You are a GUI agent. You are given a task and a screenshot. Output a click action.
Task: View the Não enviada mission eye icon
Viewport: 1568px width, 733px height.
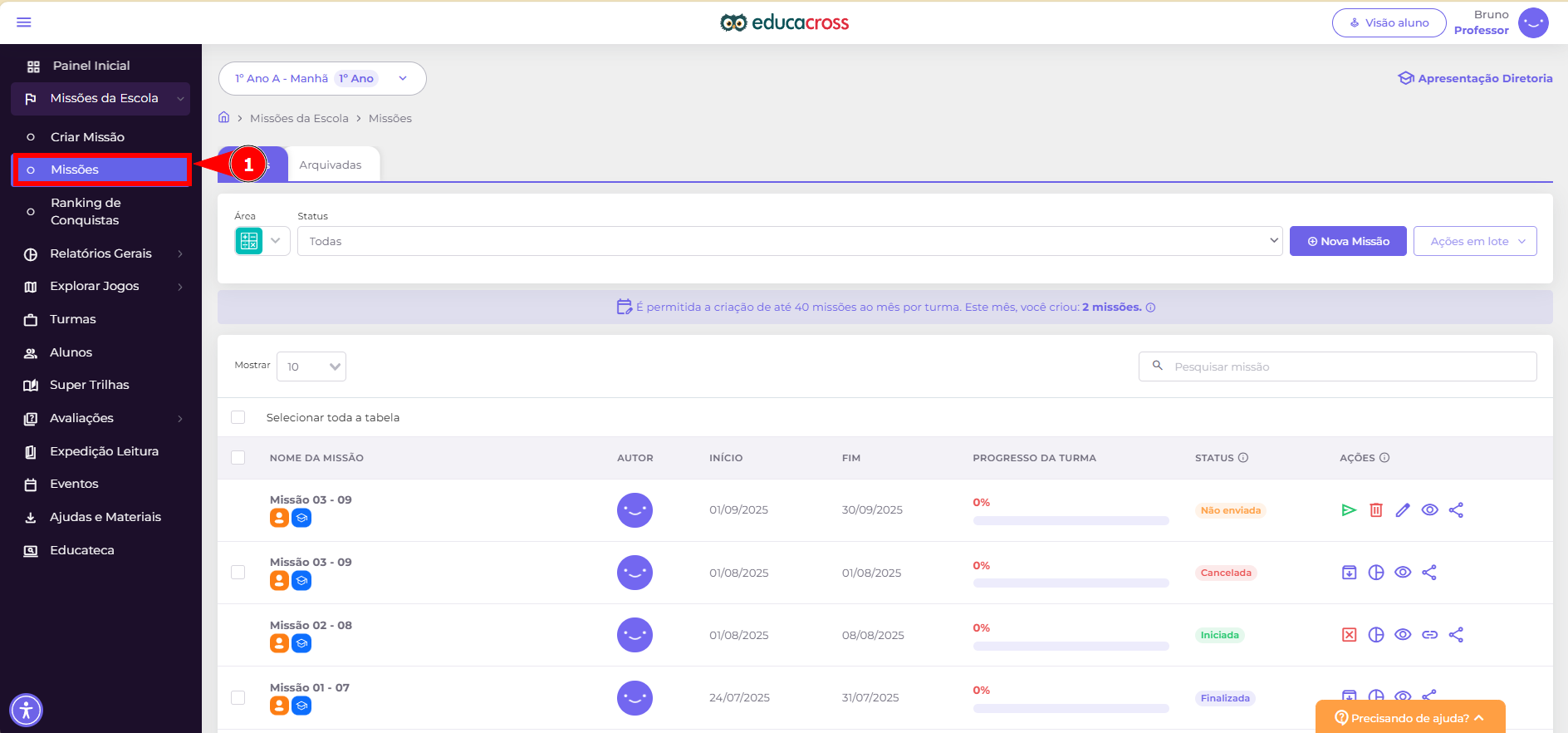(1429, 510)
